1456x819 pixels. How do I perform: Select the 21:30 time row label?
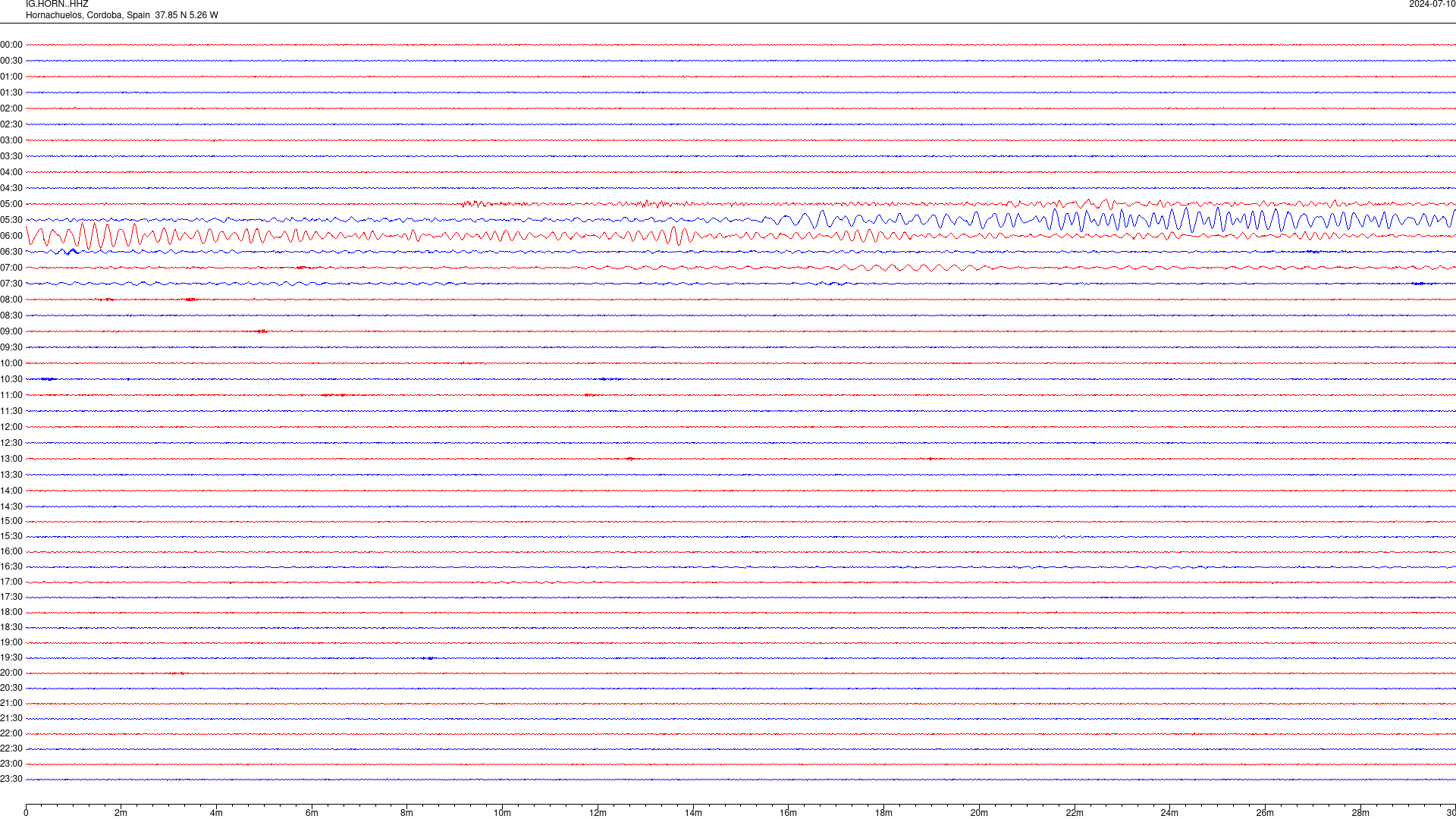11,718
